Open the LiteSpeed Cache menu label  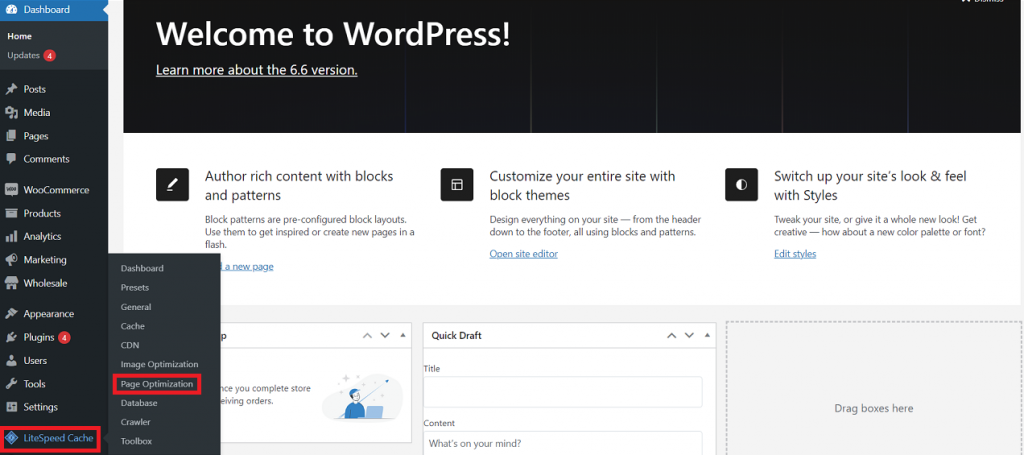click(x=58, y=438)
